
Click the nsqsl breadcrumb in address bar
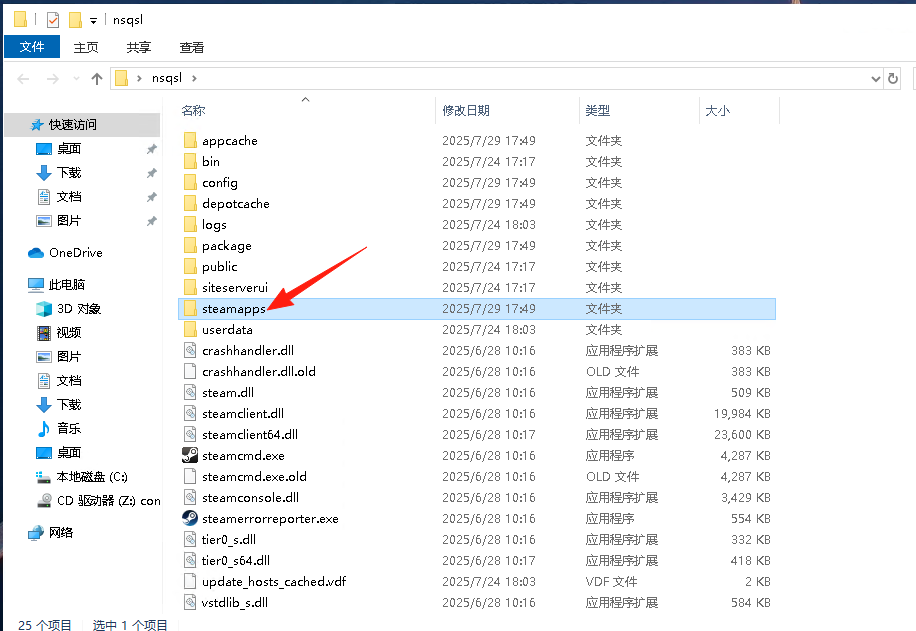click(166, 78)
